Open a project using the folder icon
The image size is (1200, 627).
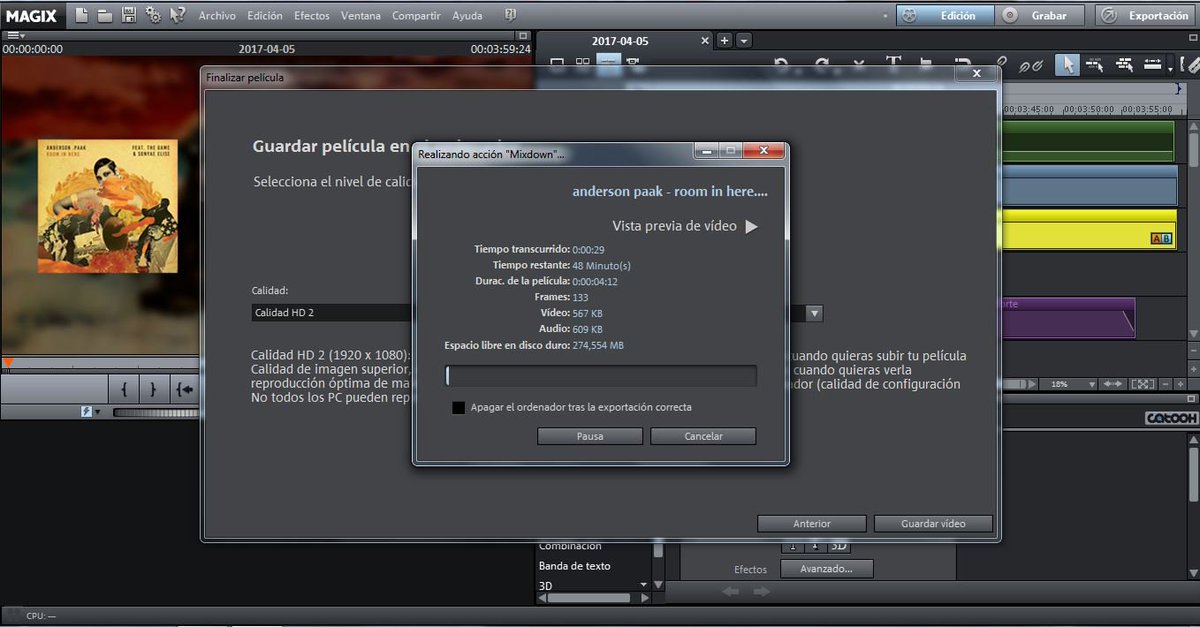[104, 15]
